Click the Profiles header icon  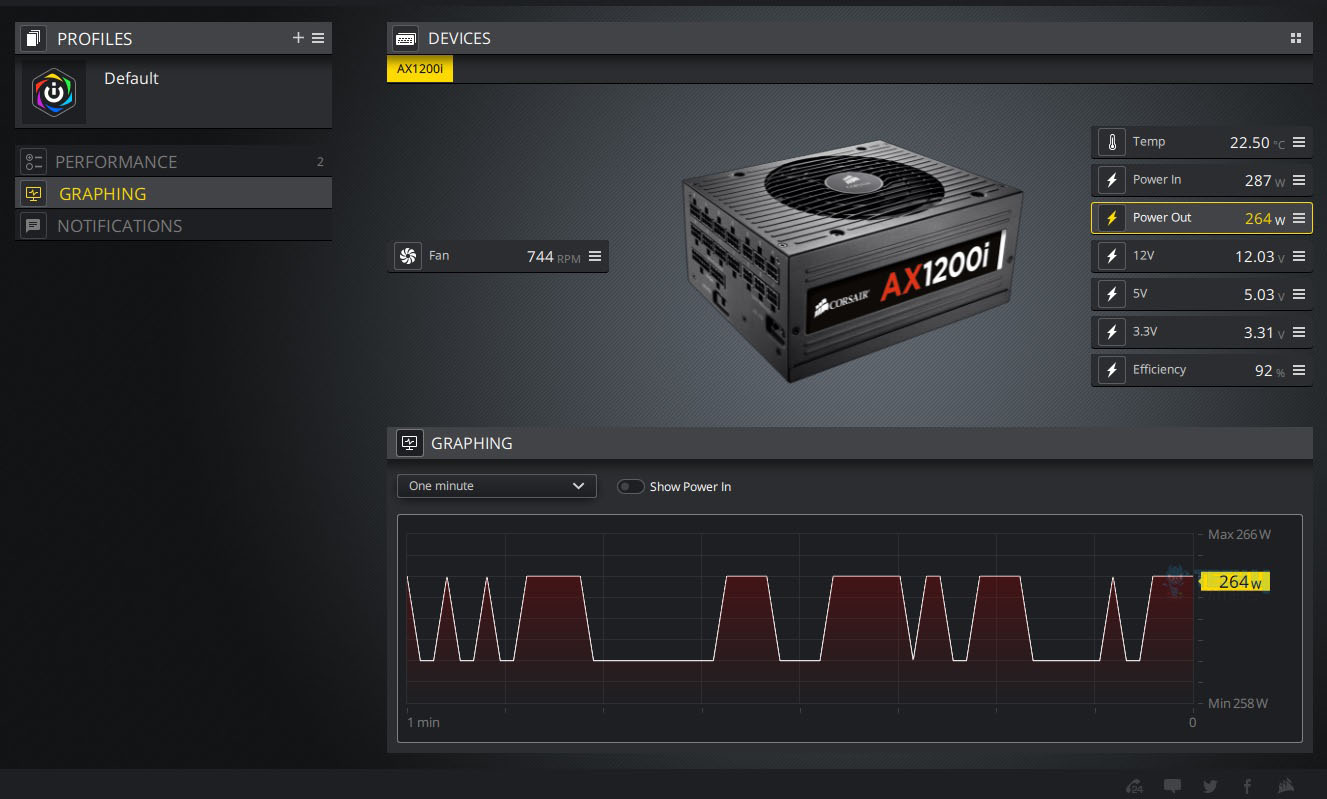34,38
